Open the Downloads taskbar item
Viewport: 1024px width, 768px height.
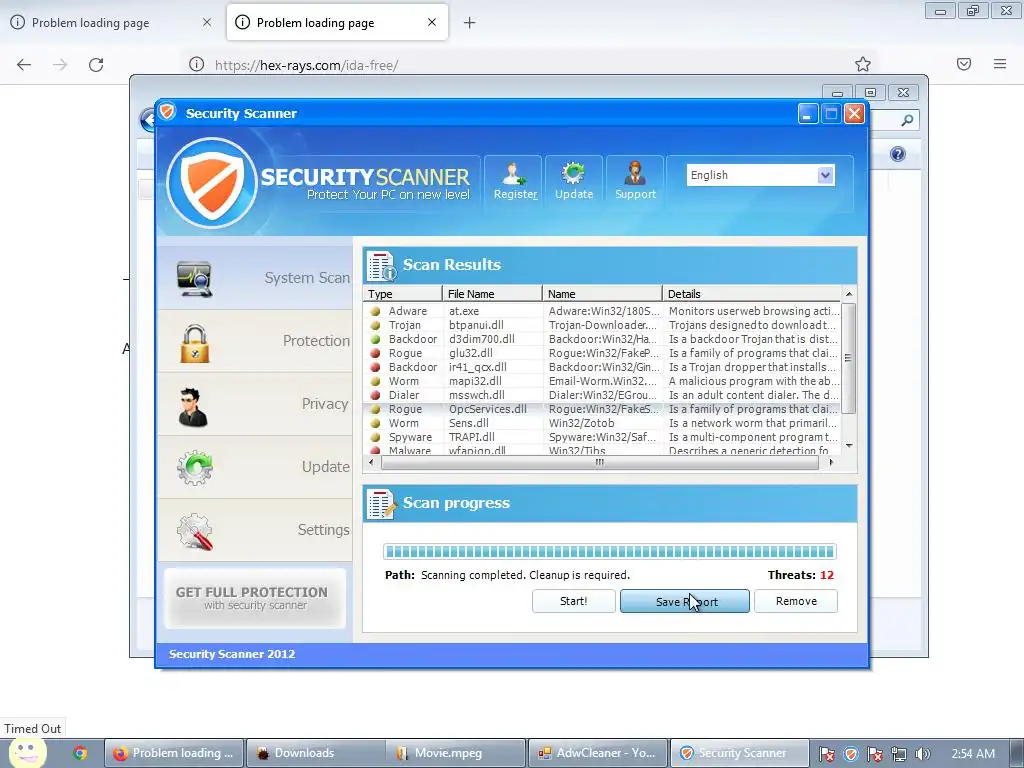315,753
